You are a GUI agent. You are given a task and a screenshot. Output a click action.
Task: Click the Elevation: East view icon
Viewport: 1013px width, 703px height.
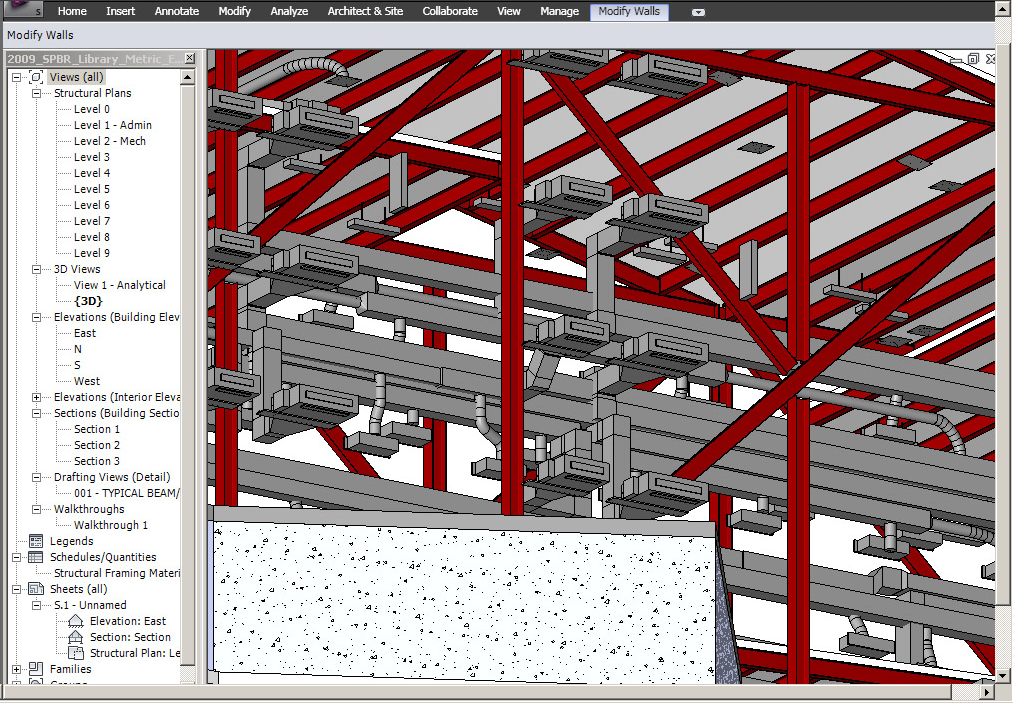click(76, 621)
